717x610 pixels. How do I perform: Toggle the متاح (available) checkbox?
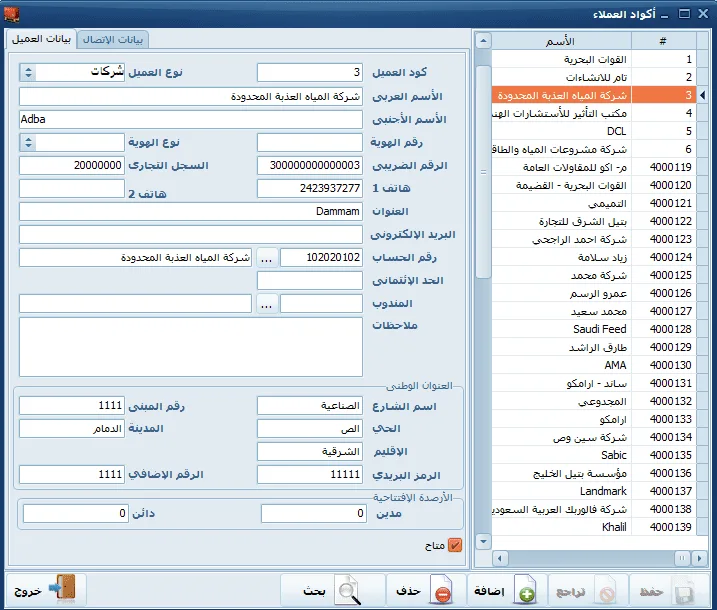pos(455,545)
